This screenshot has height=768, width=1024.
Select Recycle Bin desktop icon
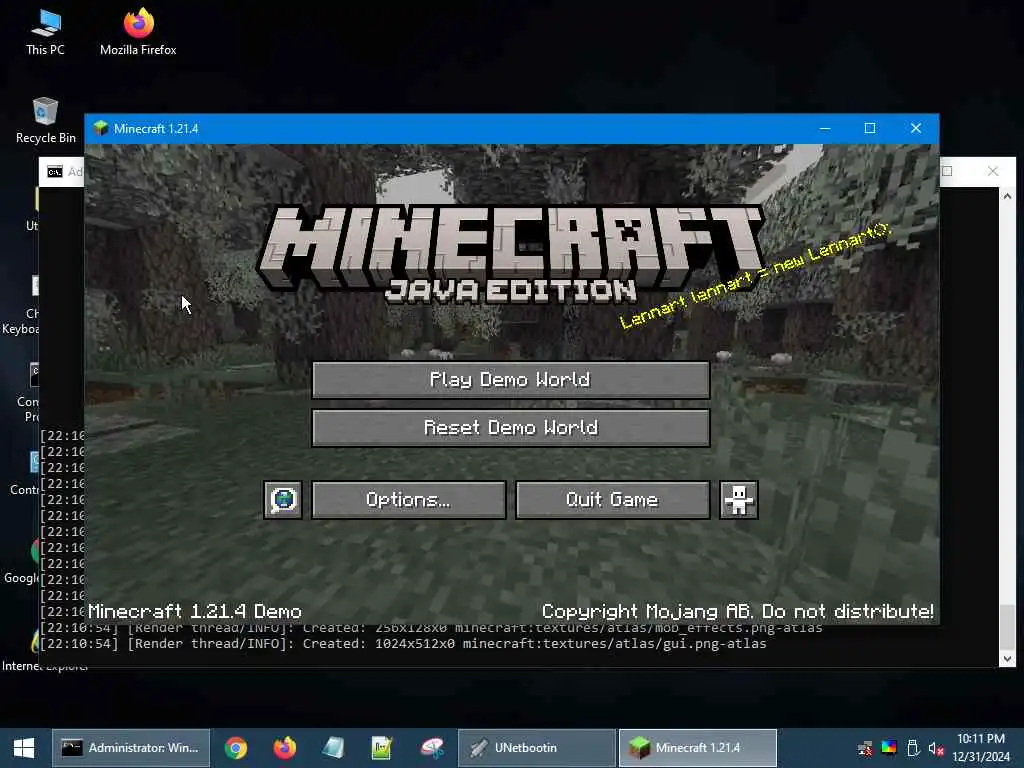46,120
